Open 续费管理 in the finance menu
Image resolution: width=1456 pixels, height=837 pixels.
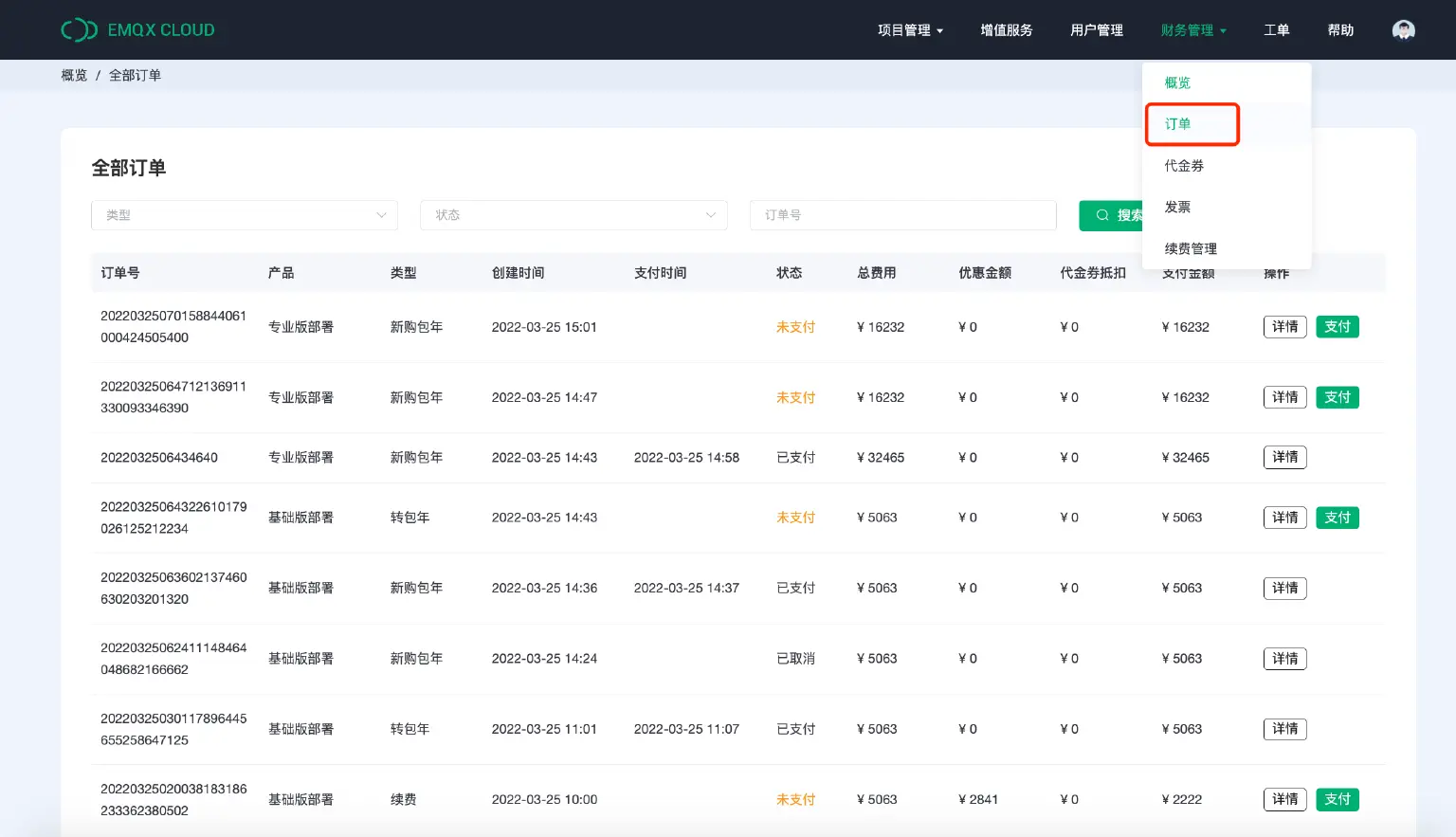(1191, 248)
